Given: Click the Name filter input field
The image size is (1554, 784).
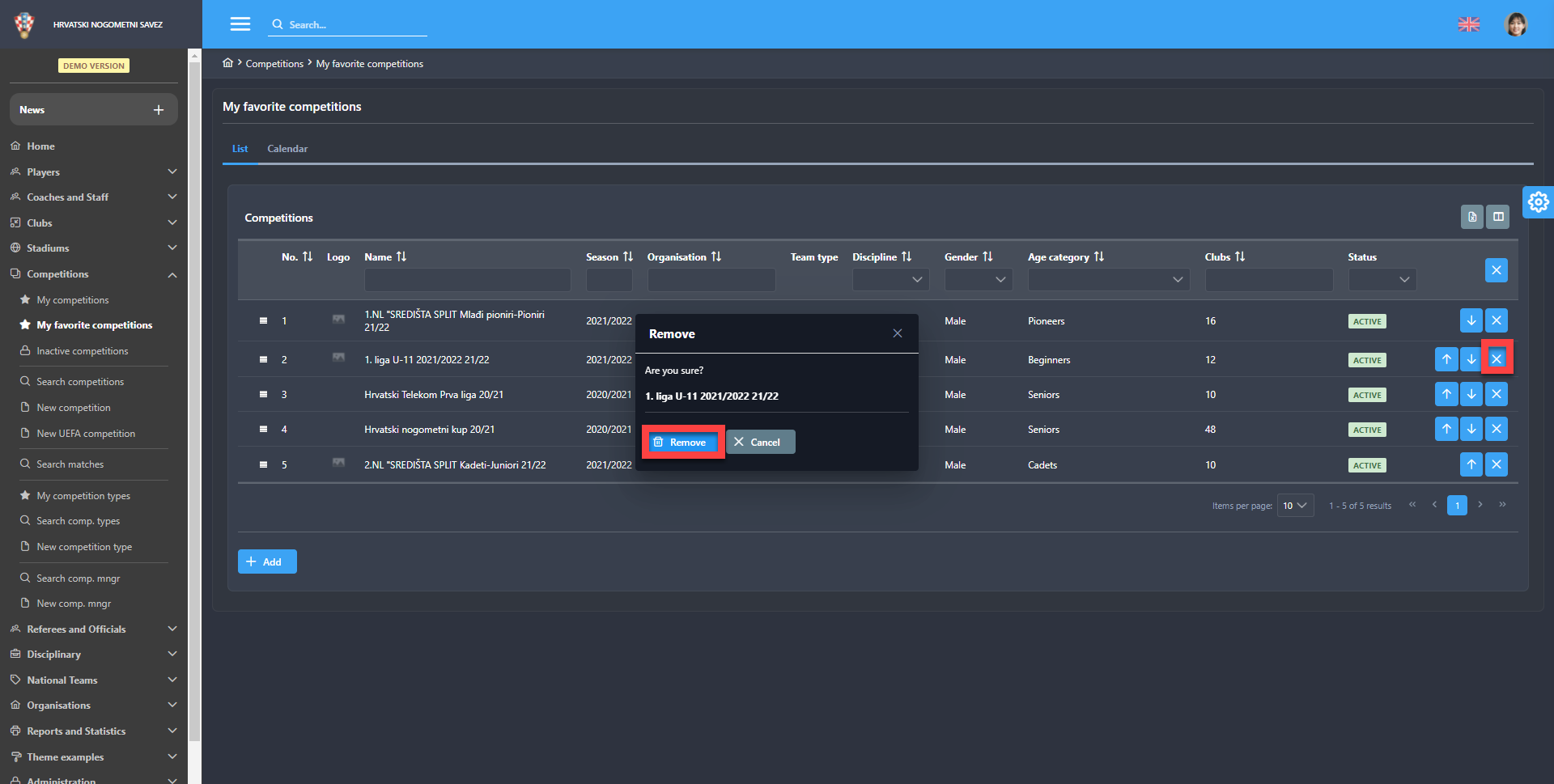Looking at the screenshot, I should [467, 280].
